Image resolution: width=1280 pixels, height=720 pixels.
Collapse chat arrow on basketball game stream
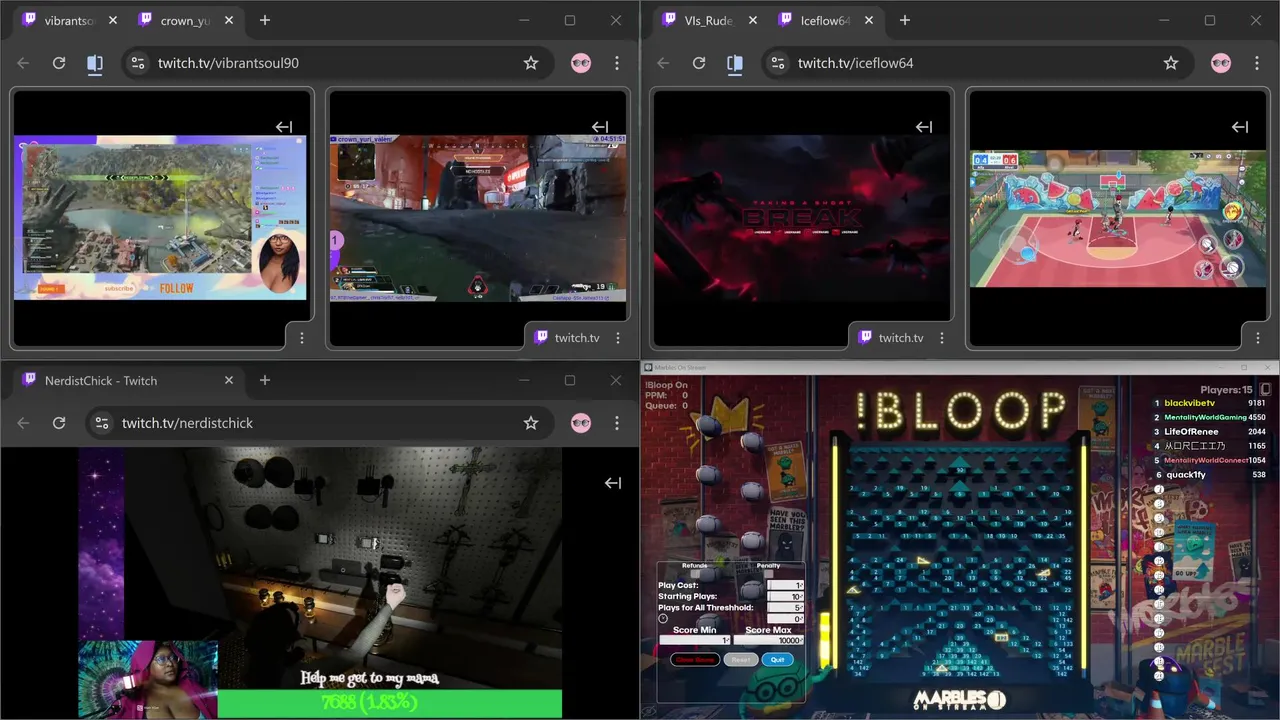pyautogui.click(x=1240, y=127)
